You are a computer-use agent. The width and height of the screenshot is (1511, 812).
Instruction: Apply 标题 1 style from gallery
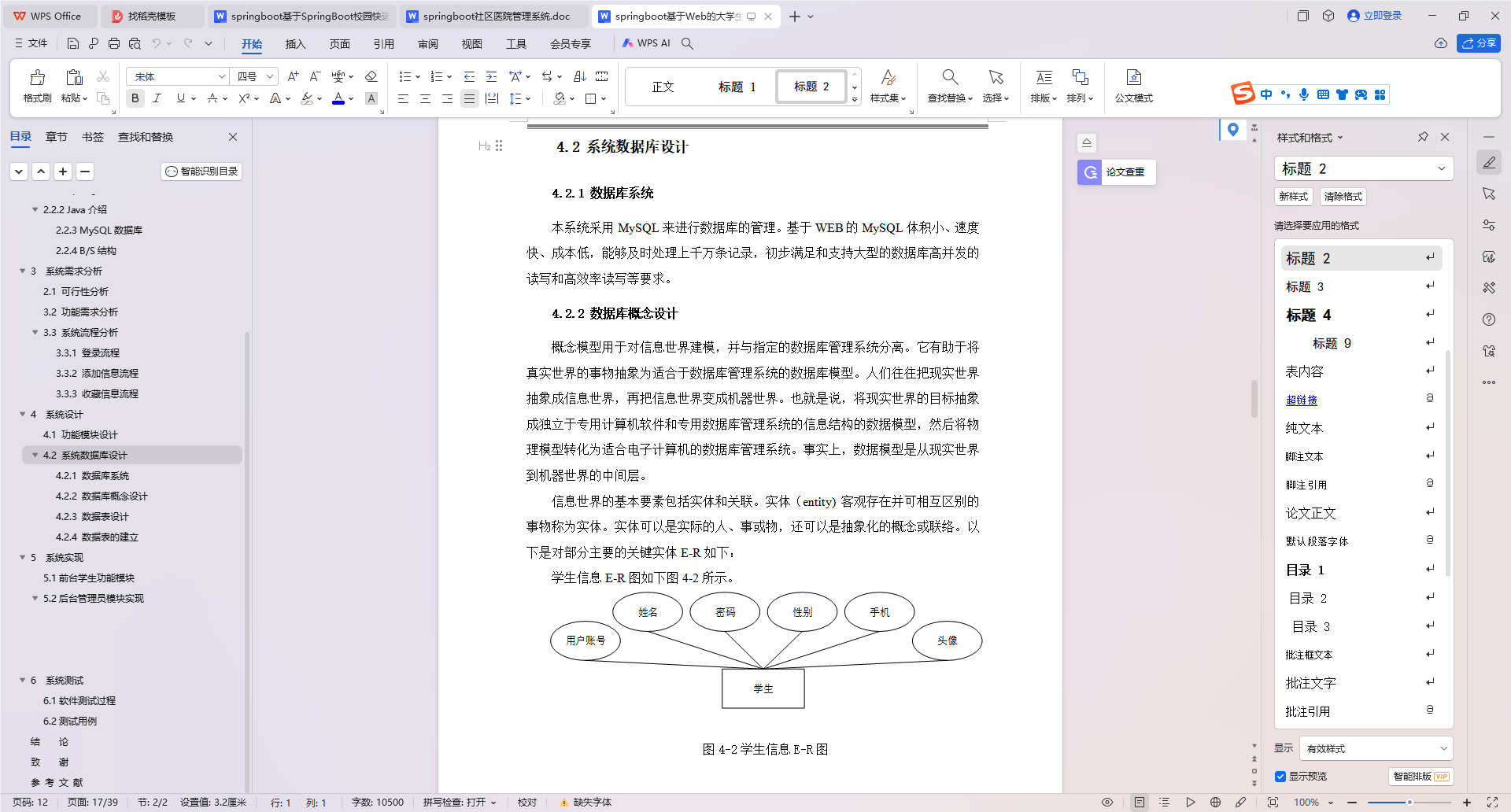pos(737,87)
